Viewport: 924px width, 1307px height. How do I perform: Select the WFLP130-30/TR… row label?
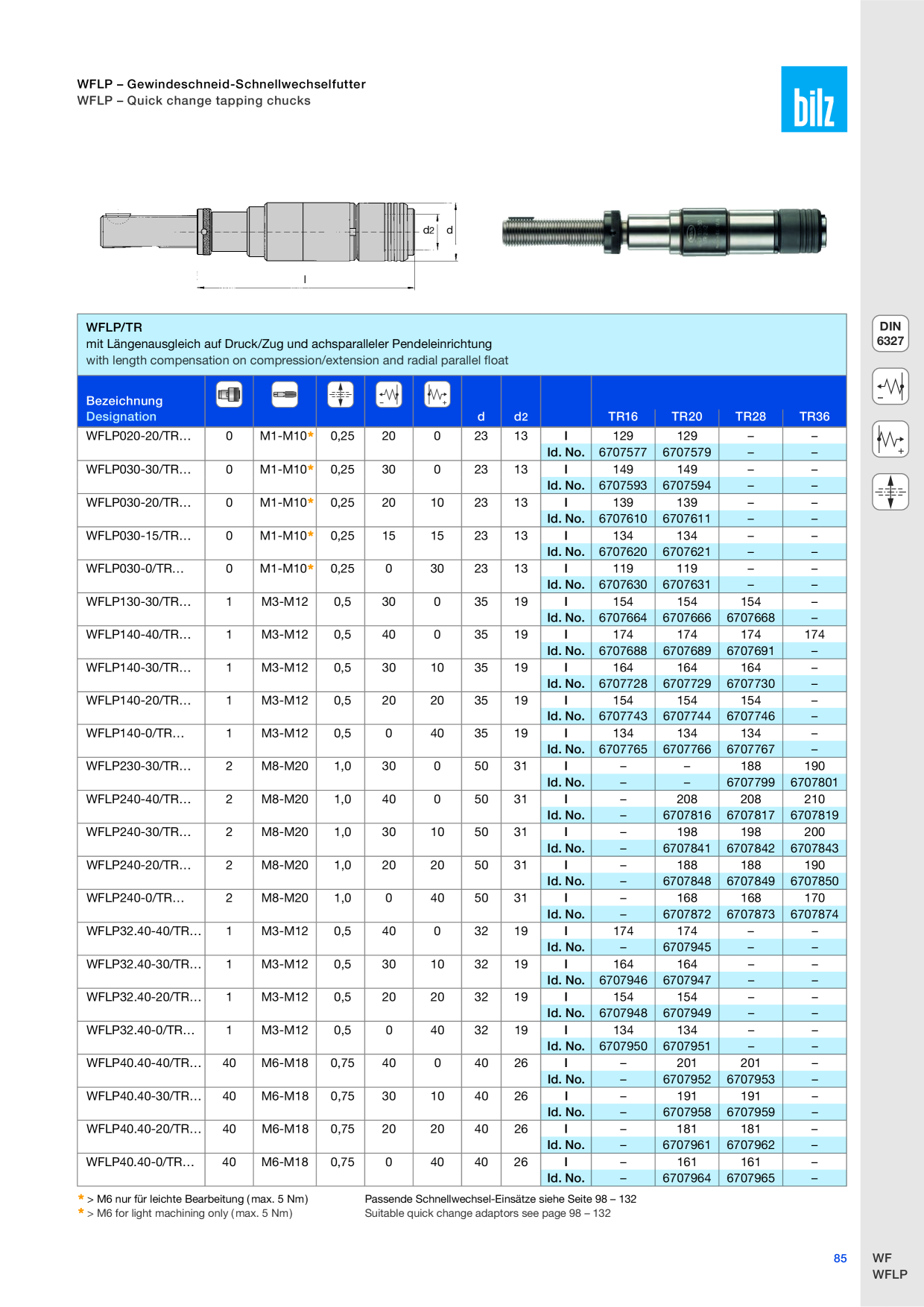point(139,601)
